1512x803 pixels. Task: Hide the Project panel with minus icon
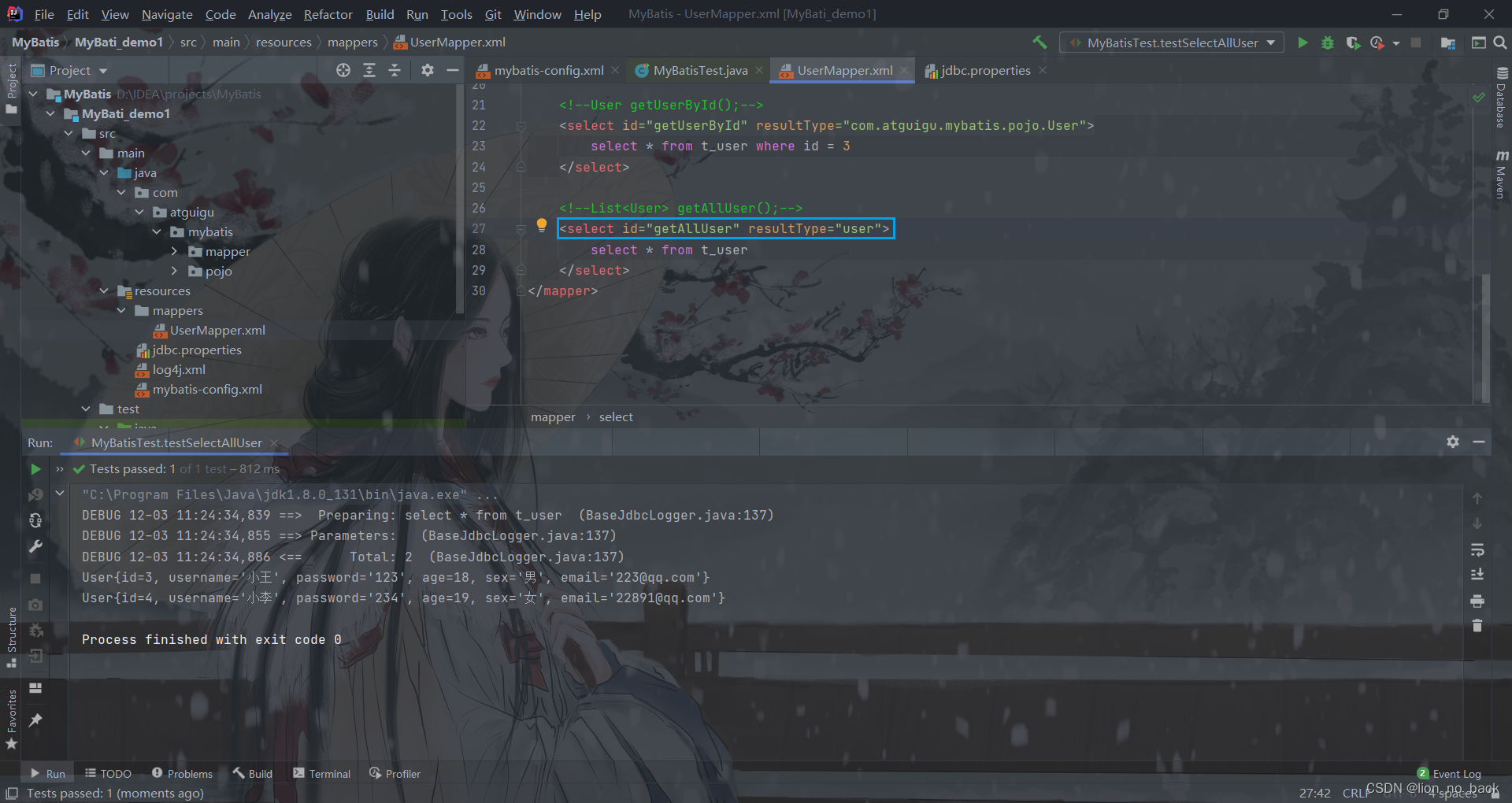coord(452,70)
